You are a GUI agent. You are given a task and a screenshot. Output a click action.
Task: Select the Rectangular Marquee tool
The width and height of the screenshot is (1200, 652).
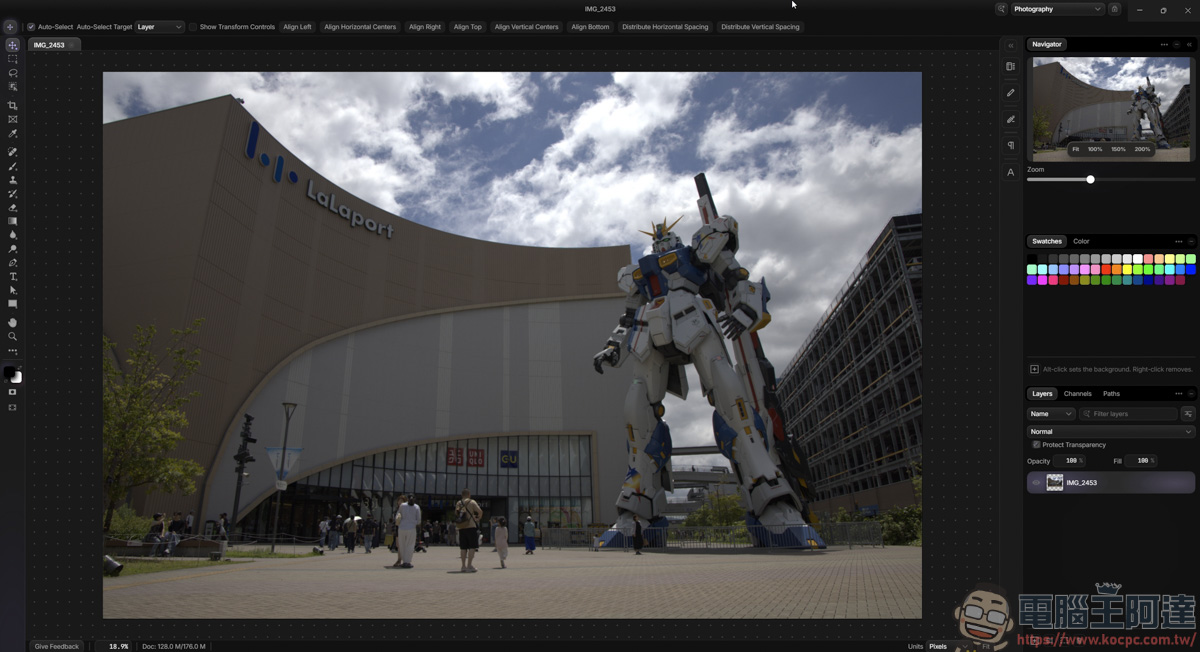tap(13, 59)
